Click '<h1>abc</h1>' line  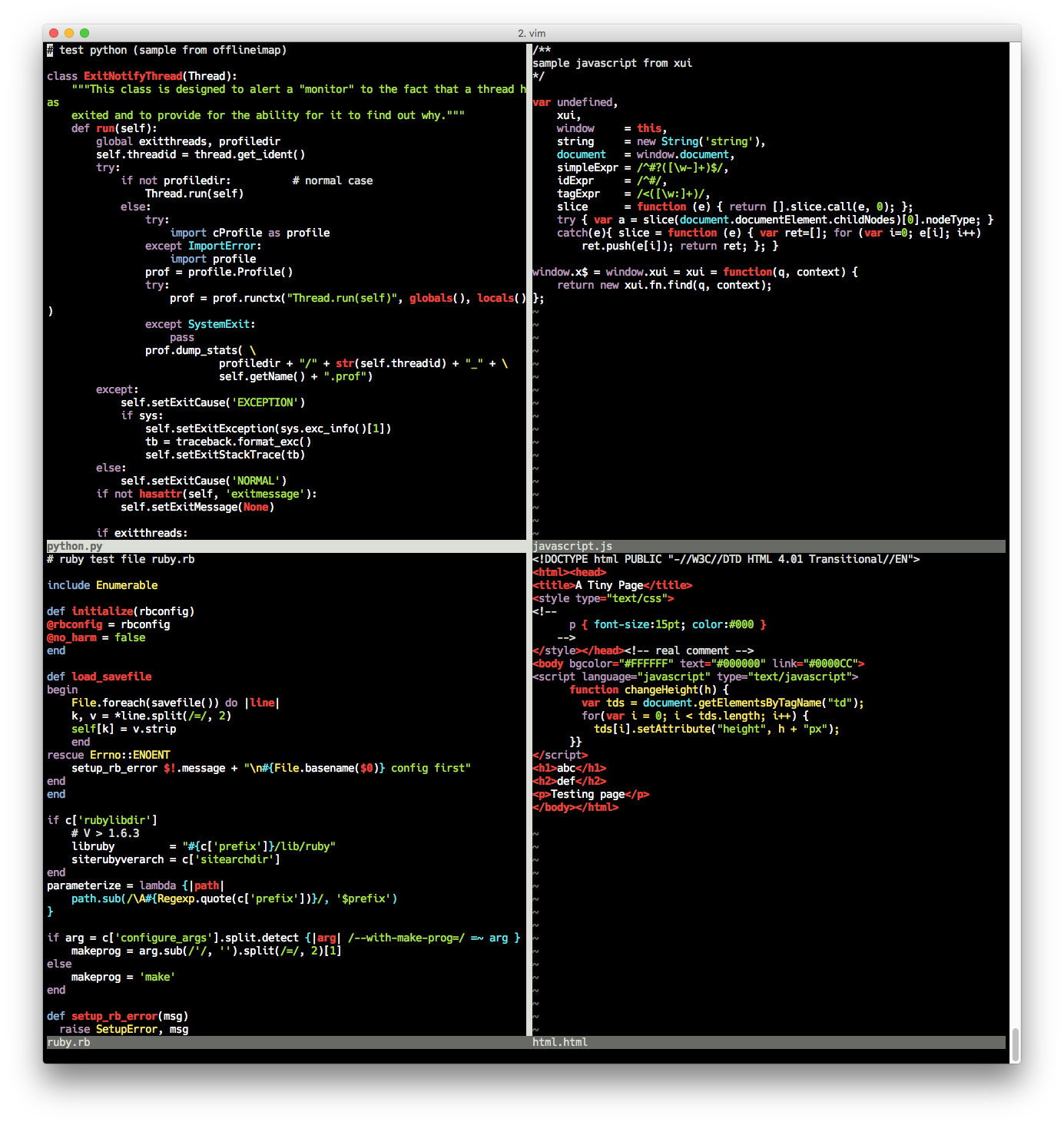pyautogui.click(x=569, y=768)
